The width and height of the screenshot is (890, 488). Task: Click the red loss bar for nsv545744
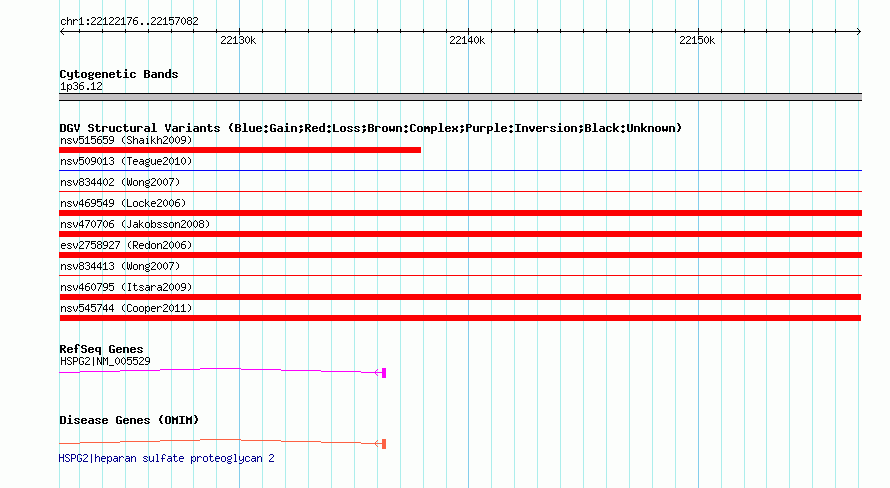460,318
